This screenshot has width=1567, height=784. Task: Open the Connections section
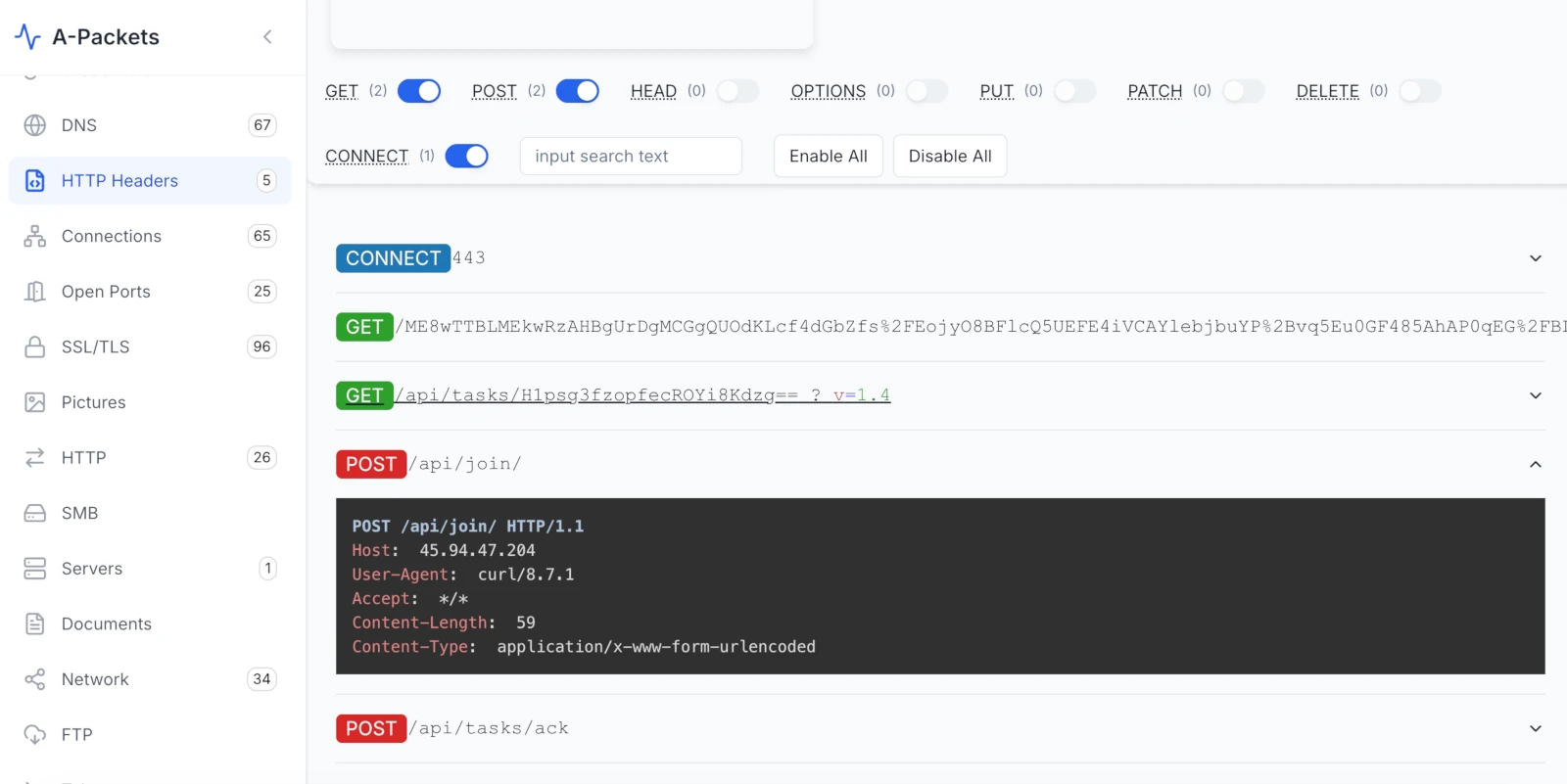[150, 236]
